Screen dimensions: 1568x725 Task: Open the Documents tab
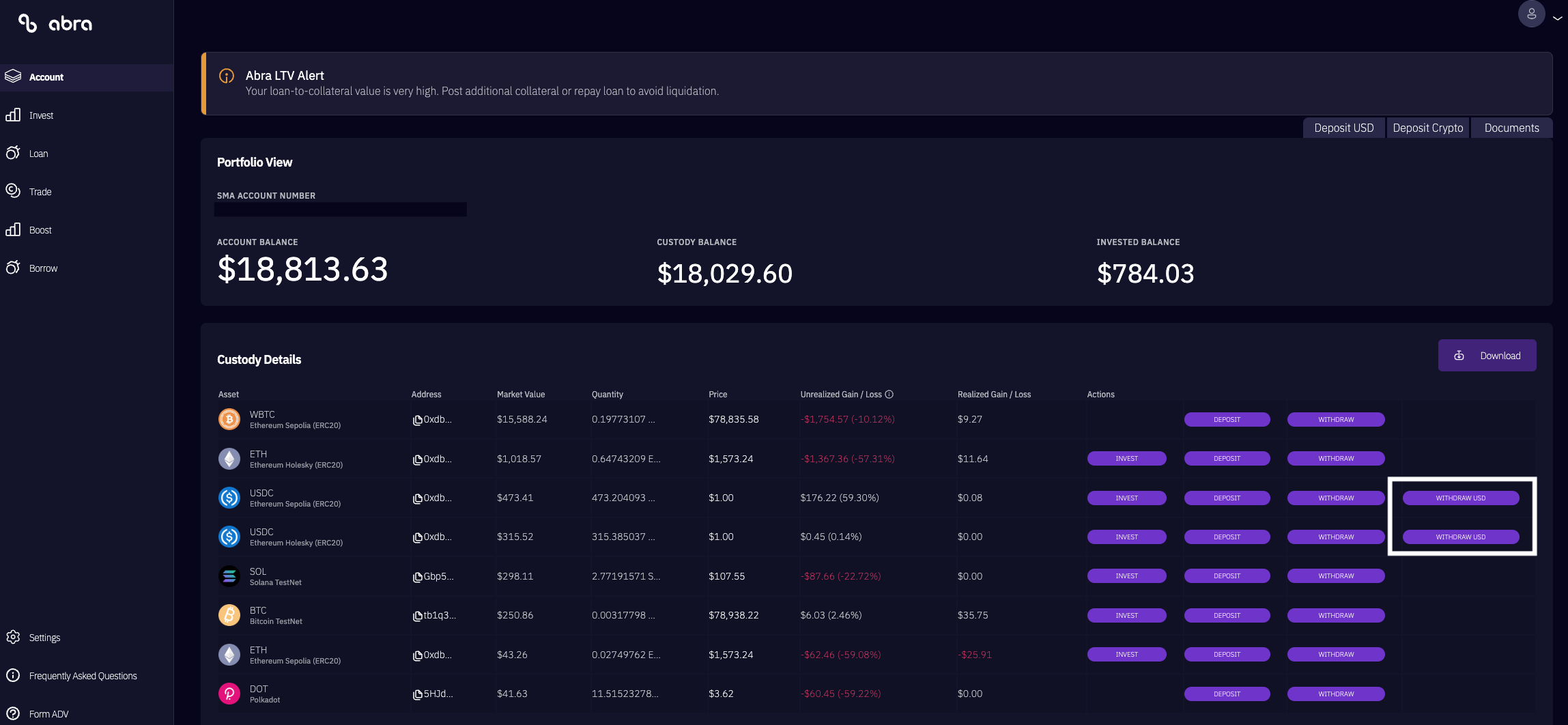point(1511,128)
